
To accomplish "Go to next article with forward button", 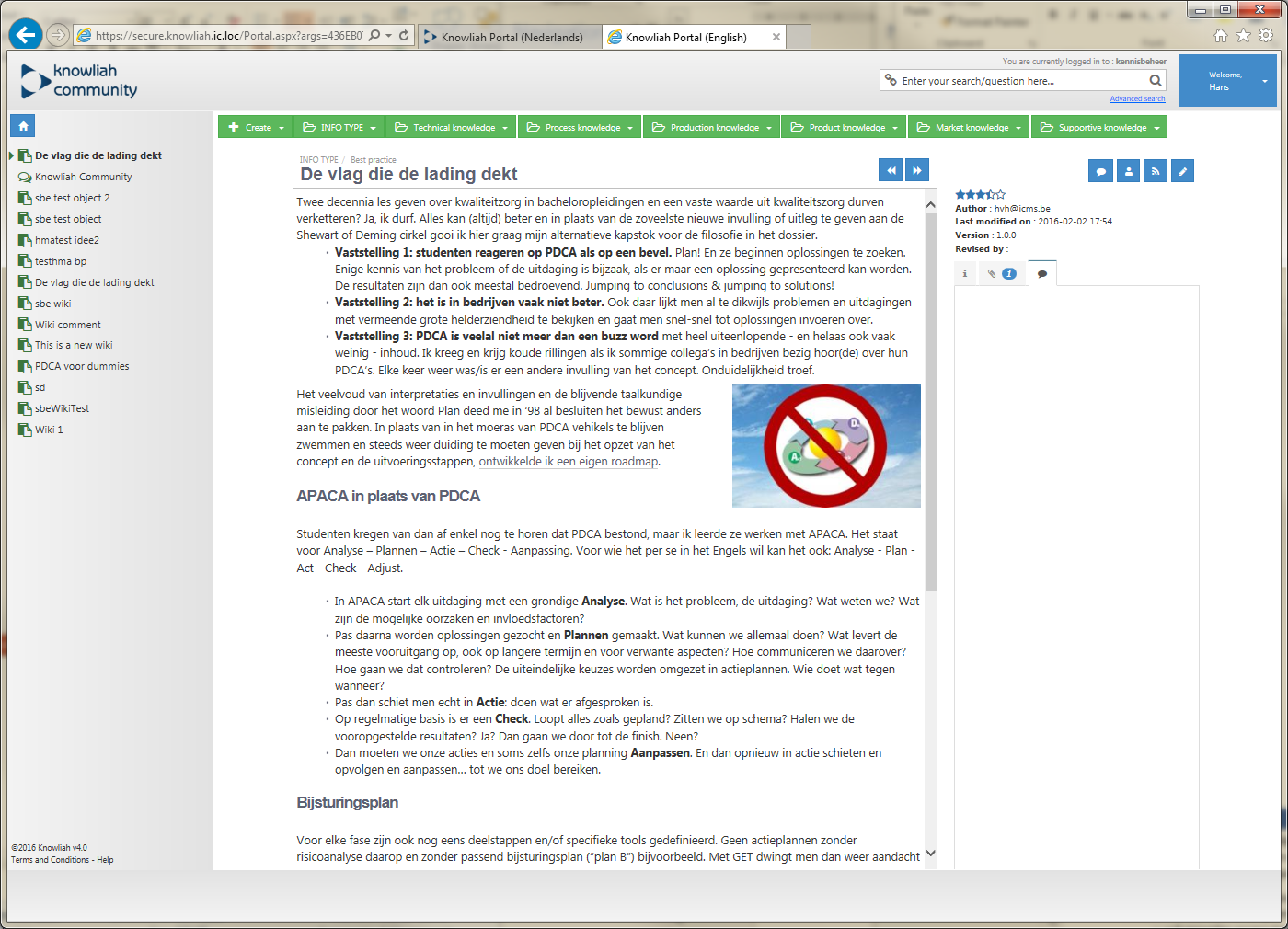I will 916,170.
